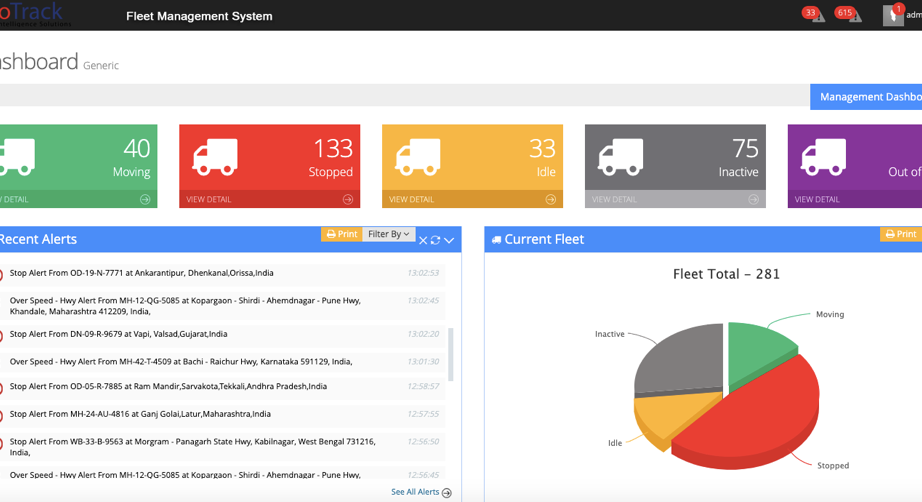Click the truck icon on Idle card

(x=418, y=157)
